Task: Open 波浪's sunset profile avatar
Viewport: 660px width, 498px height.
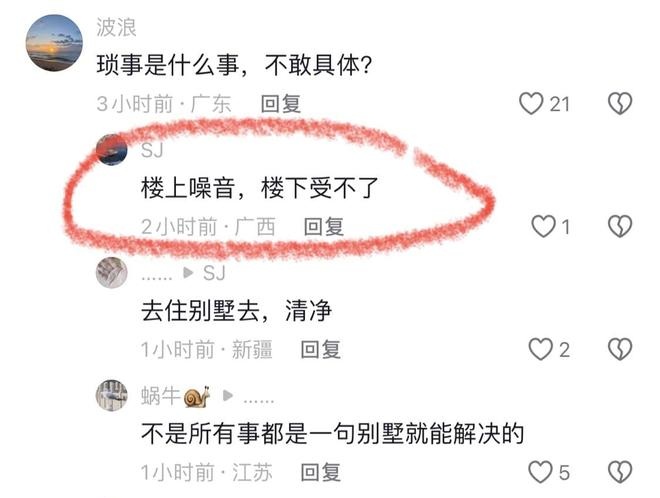Action: point(54,43)
